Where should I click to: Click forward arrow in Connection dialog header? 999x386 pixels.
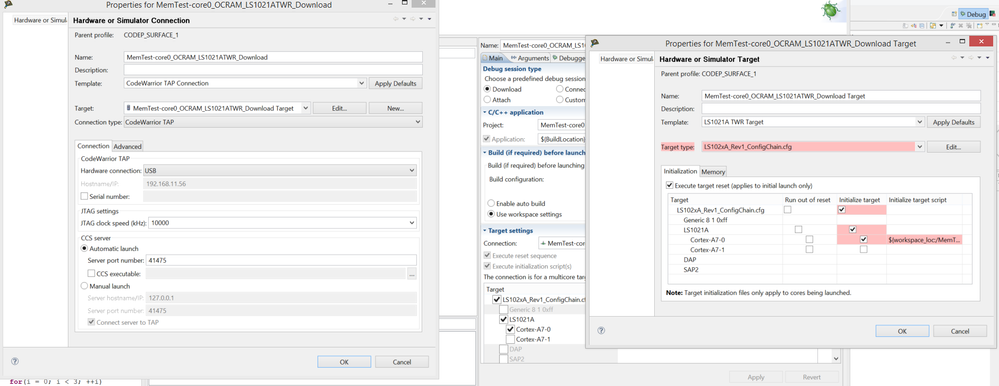coord(413,20)
